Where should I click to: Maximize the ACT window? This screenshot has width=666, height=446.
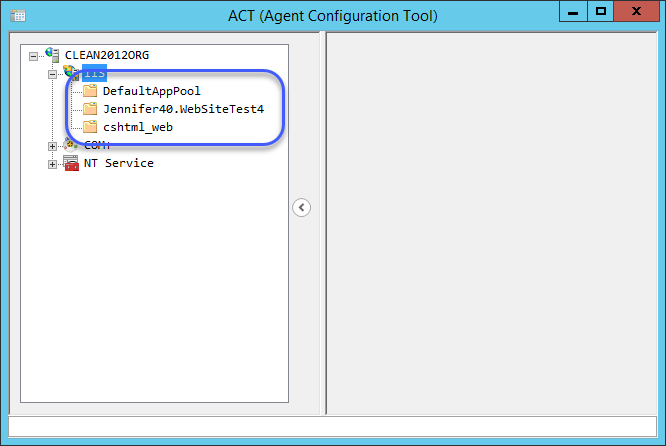[x=600, y=11]
